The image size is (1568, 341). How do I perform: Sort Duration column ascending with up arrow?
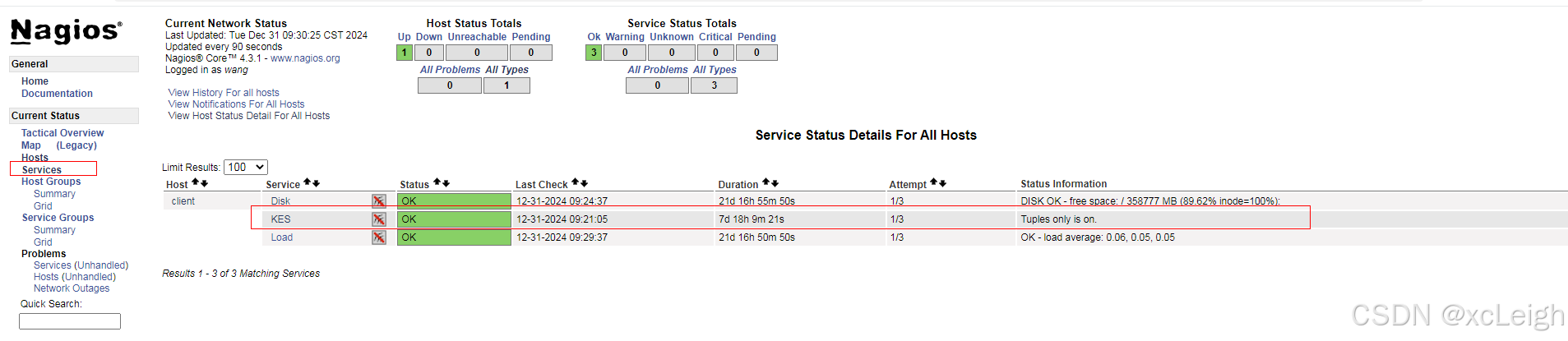(765, 183)
